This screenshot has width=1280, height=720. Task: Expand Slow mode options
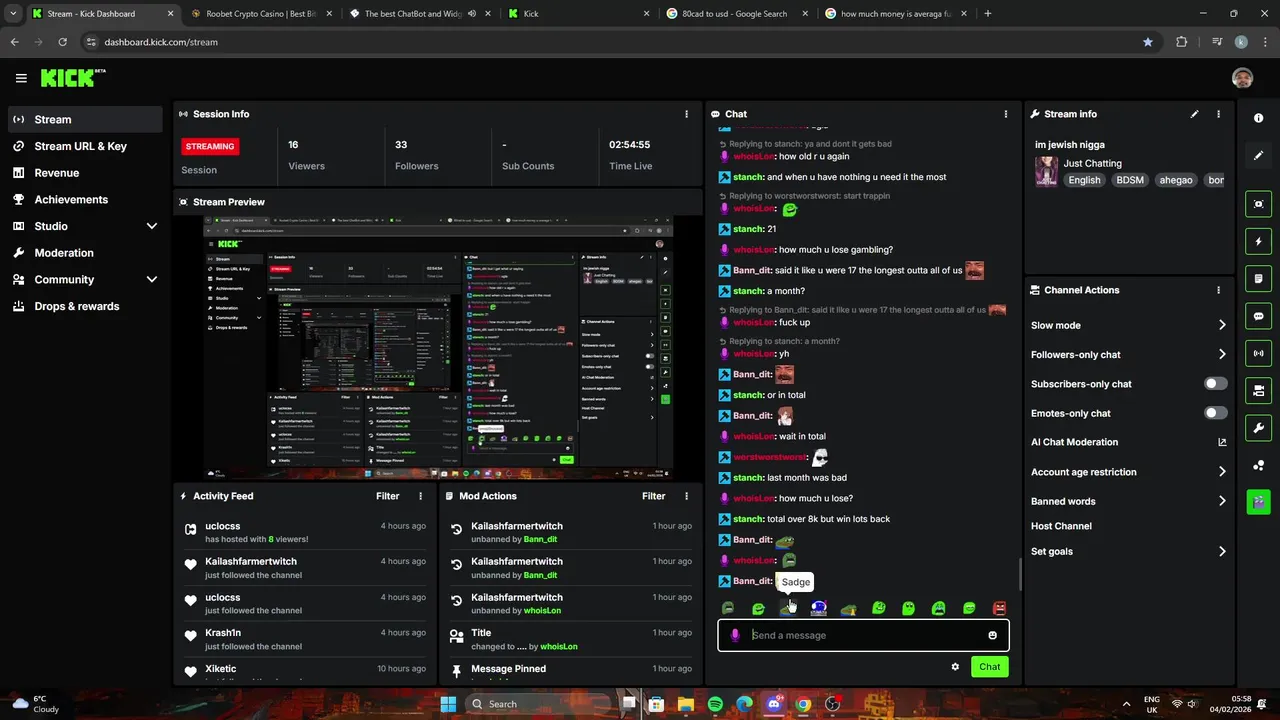(1222, 325)
